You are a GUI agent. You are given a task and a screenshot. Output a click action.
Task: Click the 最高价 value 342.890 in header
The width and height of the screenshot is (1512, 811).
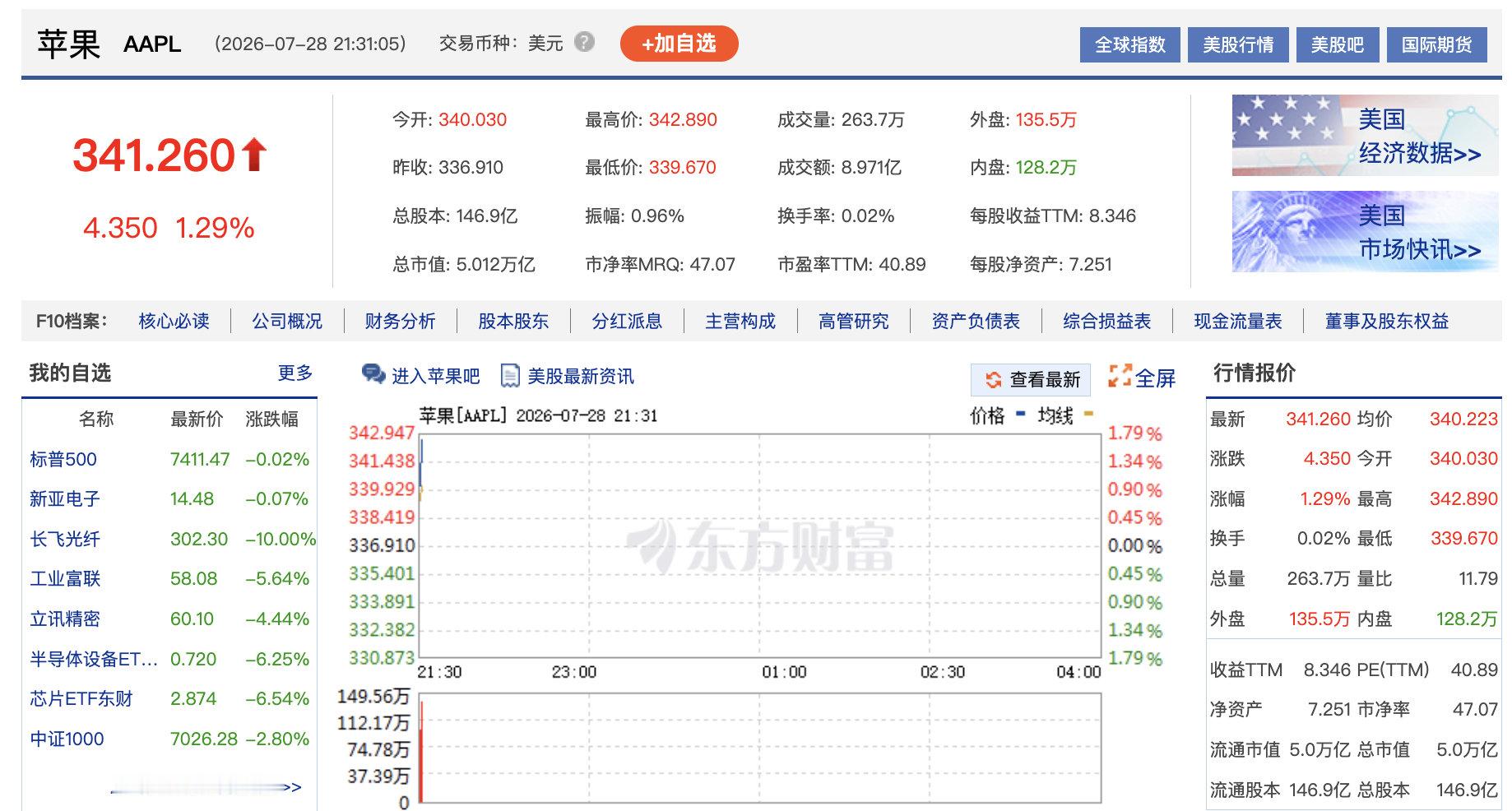point(683,119)
